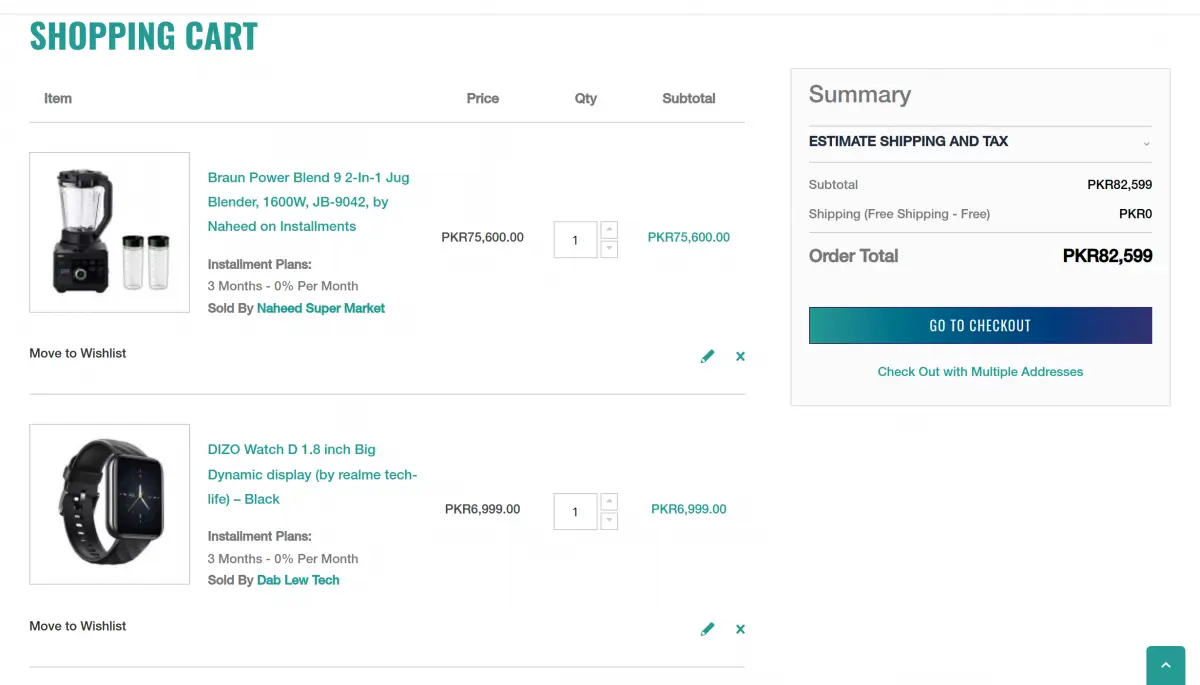Image resolution: width=1200 pixels, height=685 pixels.
Task: Decrease quantity of the DIZO Watch
Action: pos(608,521)
